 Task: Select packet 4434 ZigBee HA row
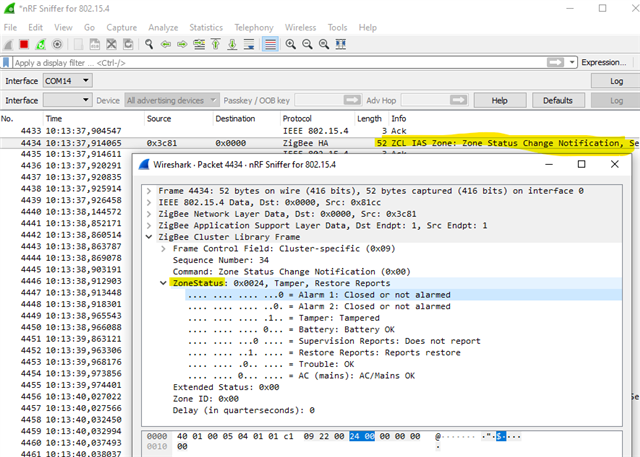pos(320,143)
